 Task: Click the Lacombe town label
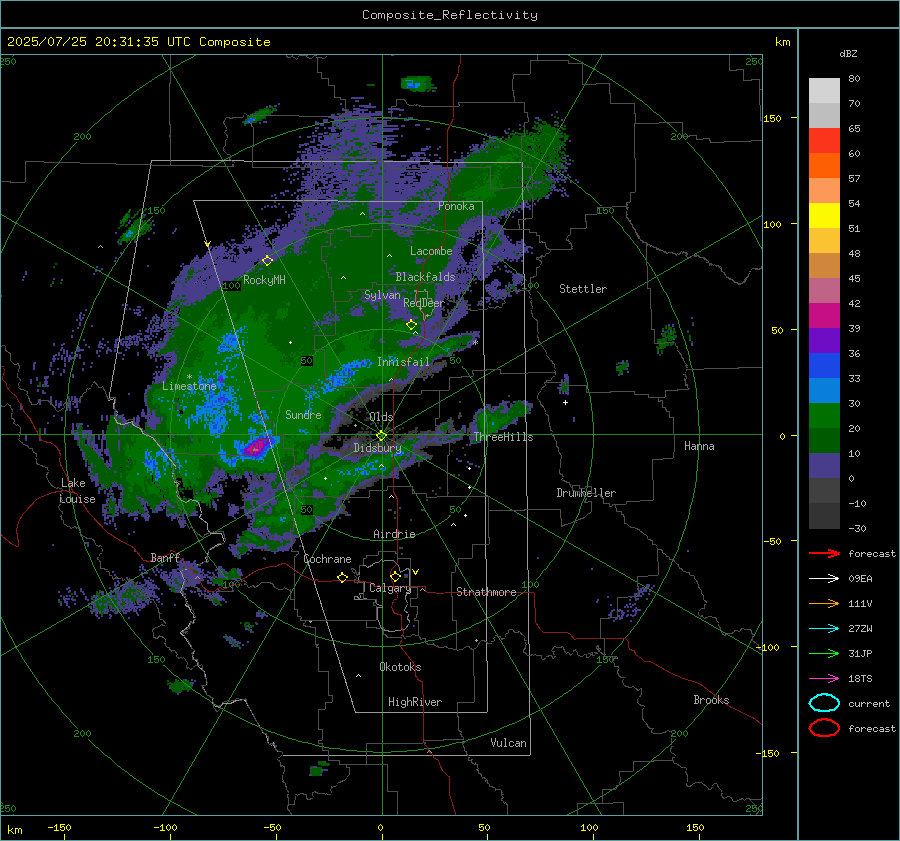431,251
